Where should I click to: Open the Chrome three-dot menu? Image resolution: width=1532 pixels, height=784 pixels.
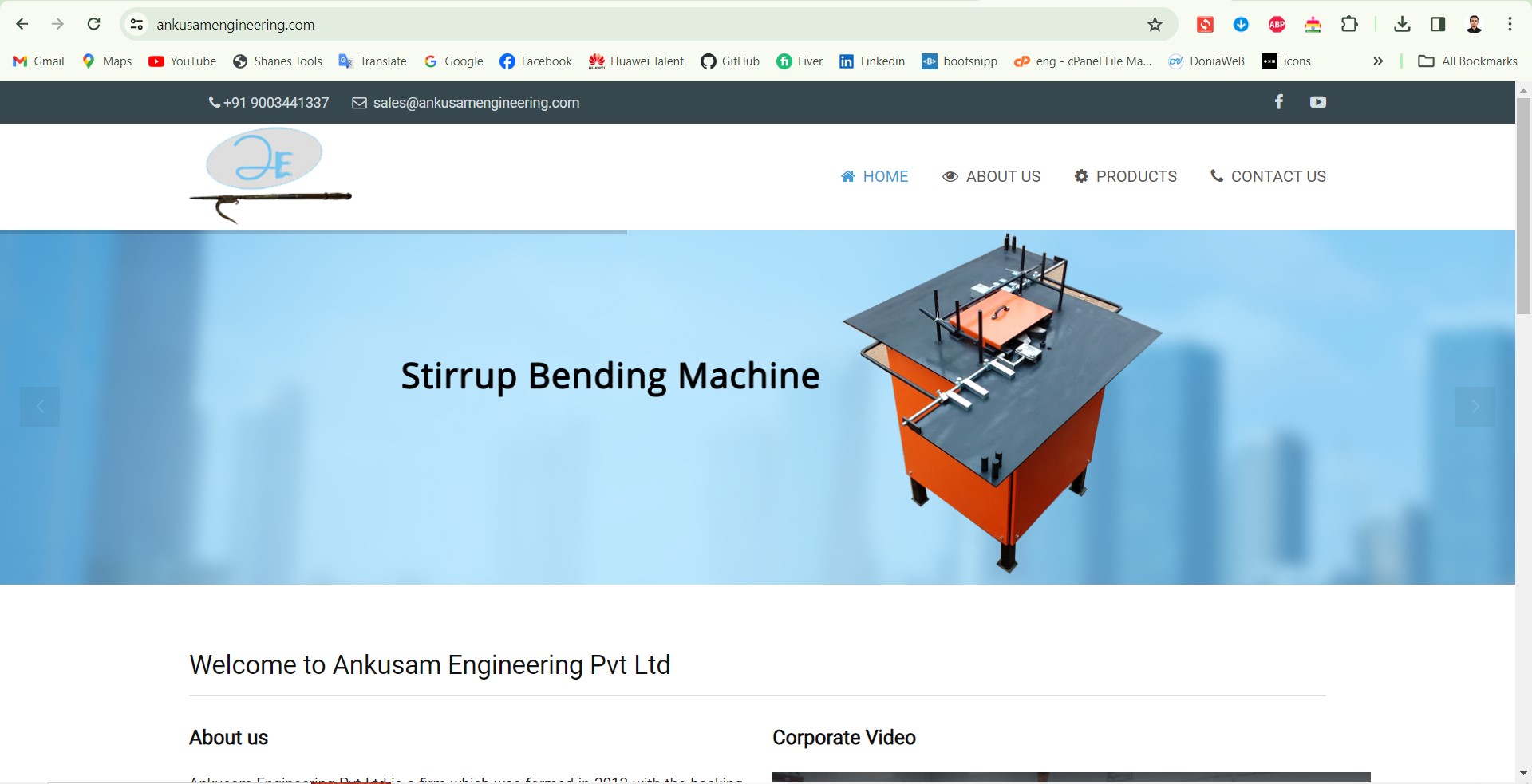tap(1510, 25)
